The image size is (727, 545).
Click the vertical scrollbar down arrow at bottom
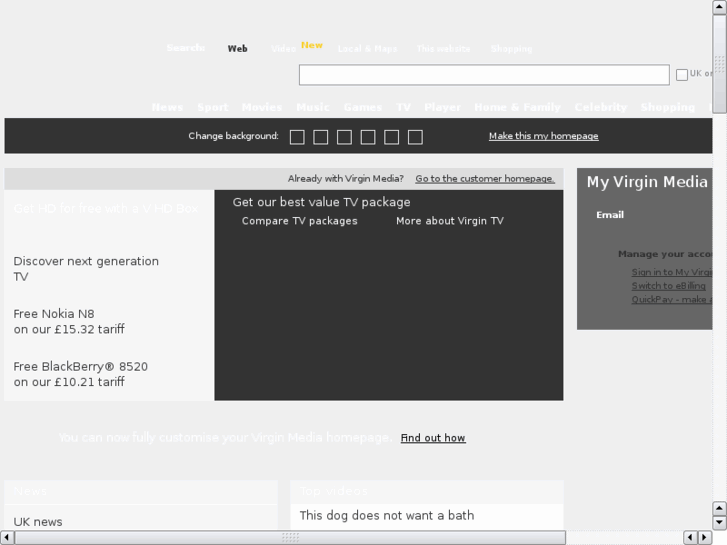(719, 522)
